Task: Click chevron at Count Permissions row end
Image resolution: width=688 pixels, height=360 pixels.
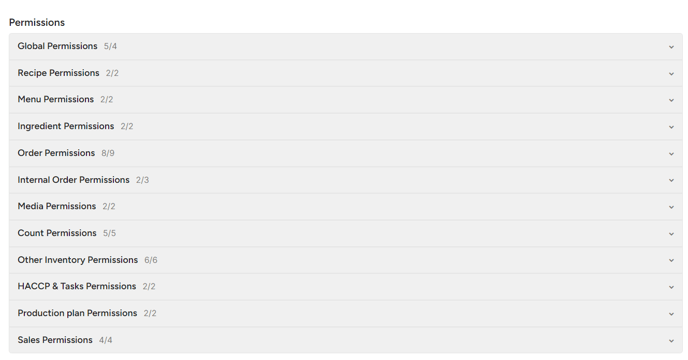Action: [x=671, y=234]
